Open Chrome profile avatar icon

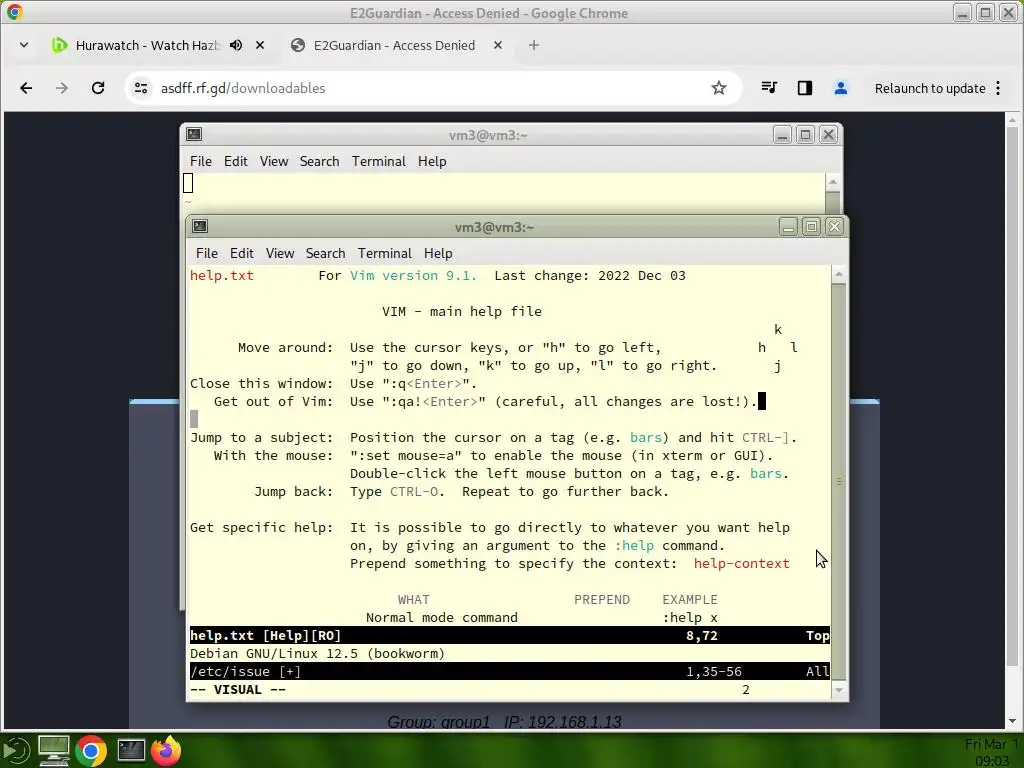[840, 88]
